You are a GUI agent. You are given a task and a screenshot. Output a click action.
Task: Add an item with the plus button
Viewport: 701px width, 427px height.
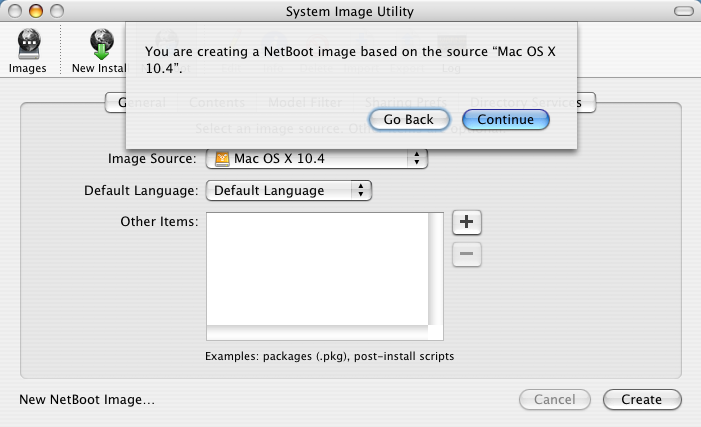click(x=466, y=222)
